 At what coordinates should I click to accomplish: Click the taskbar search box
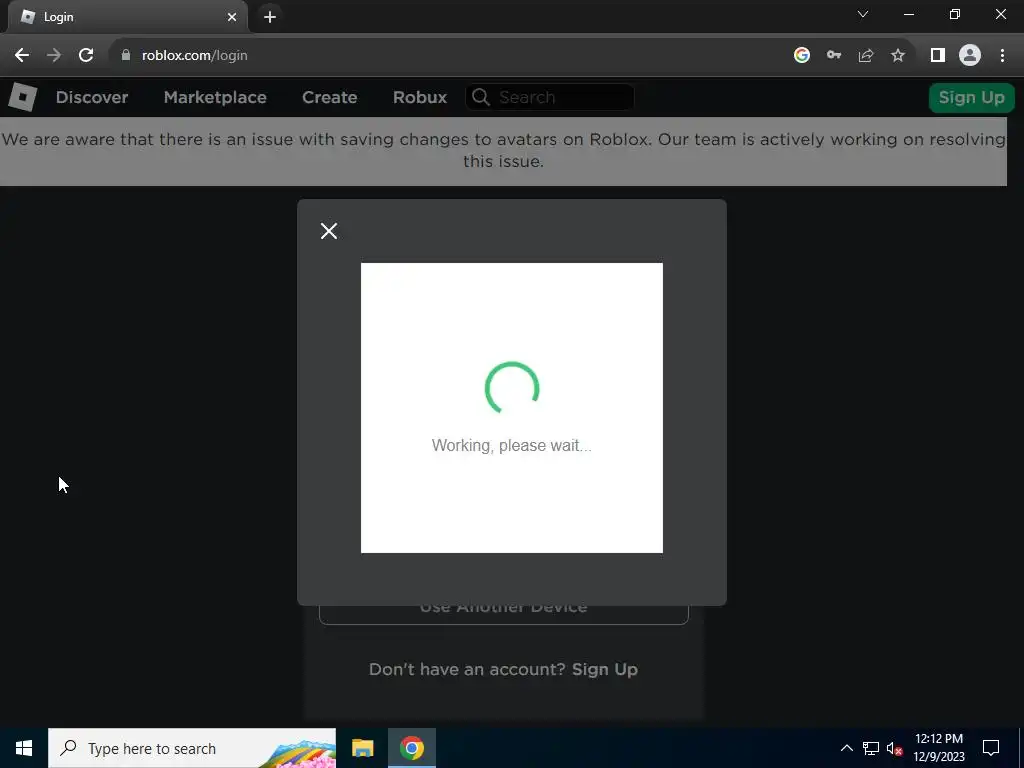[192, 748]
